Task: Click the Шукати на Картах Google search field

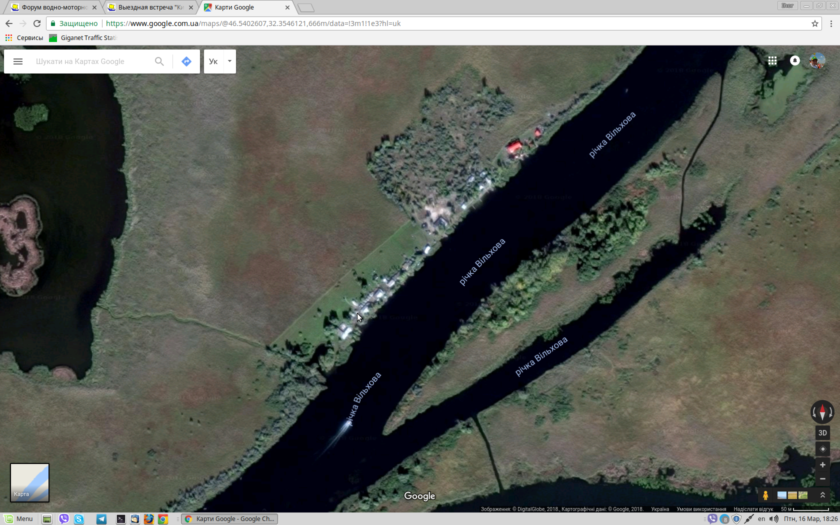Action: pos(90,61)
